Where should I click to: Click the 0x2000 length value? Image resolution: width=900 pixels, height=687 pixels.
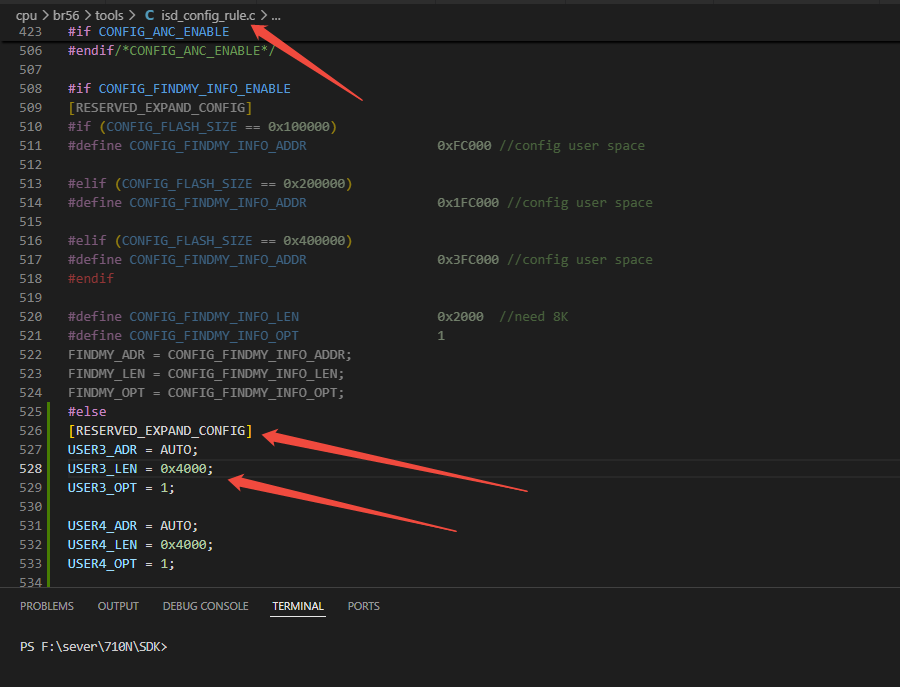(460, 316)
